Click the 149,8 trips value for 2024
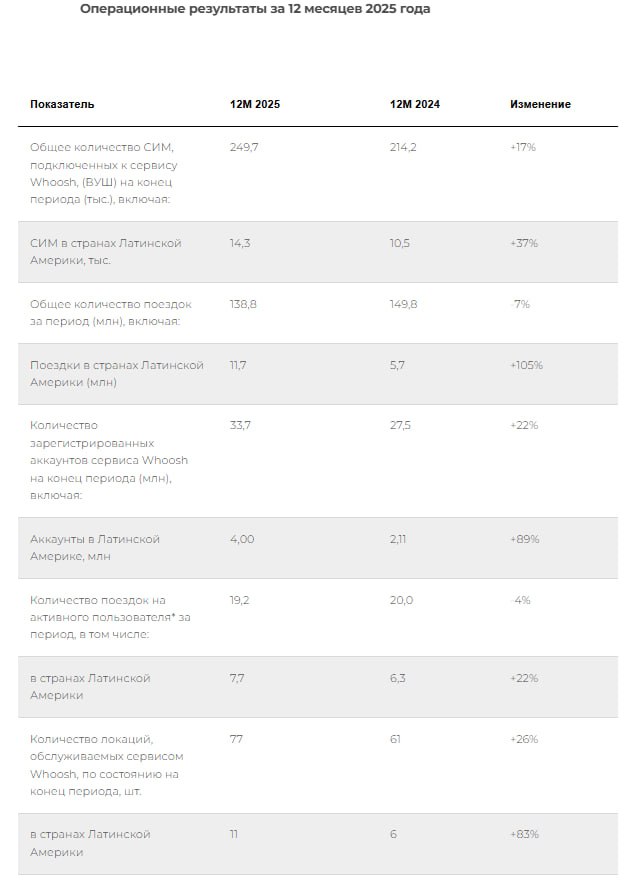Image resolution: width=630 pixels, height=885 pixels. (404, 304)
